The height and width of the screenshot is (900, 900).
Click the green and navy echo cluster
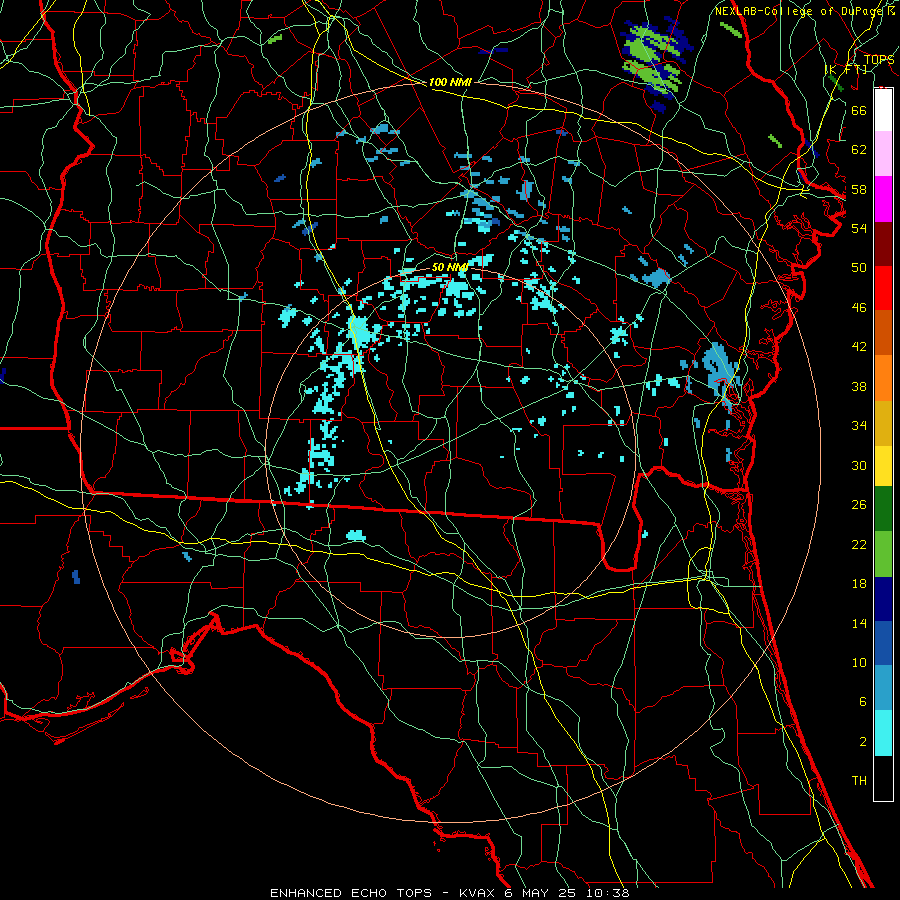point(656,63)
